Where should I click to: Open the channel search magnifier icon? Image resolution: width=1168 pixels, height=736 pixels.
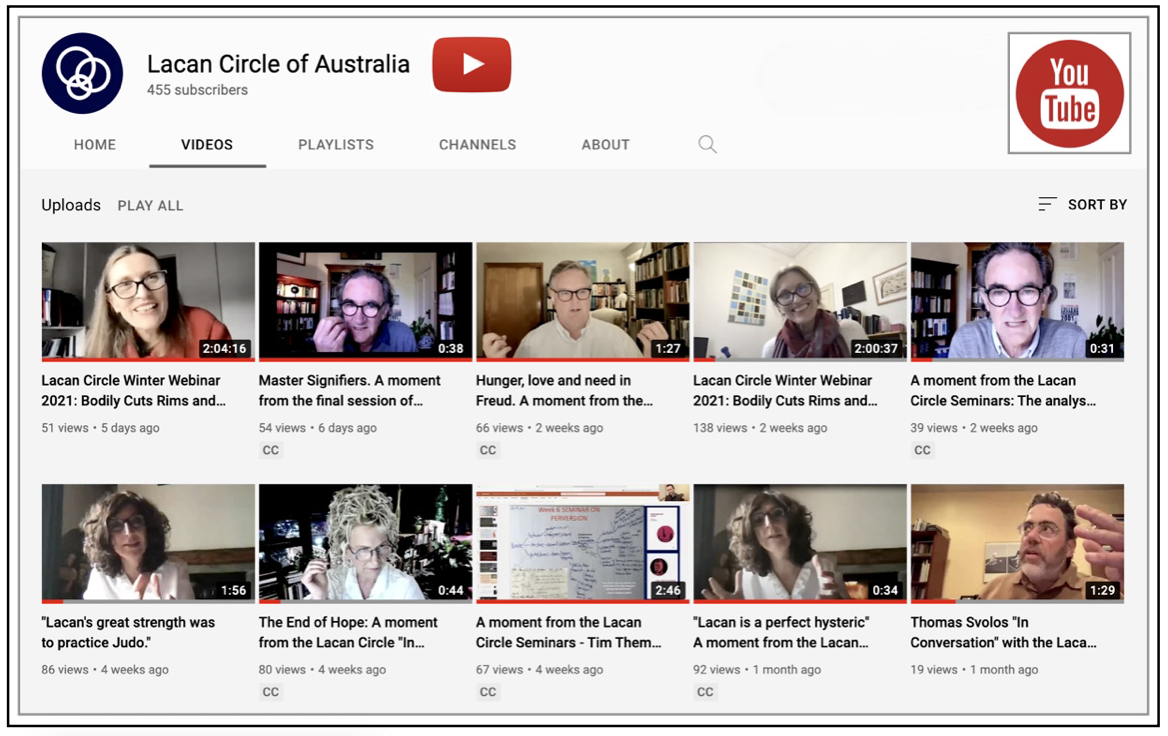coord(707,145)
